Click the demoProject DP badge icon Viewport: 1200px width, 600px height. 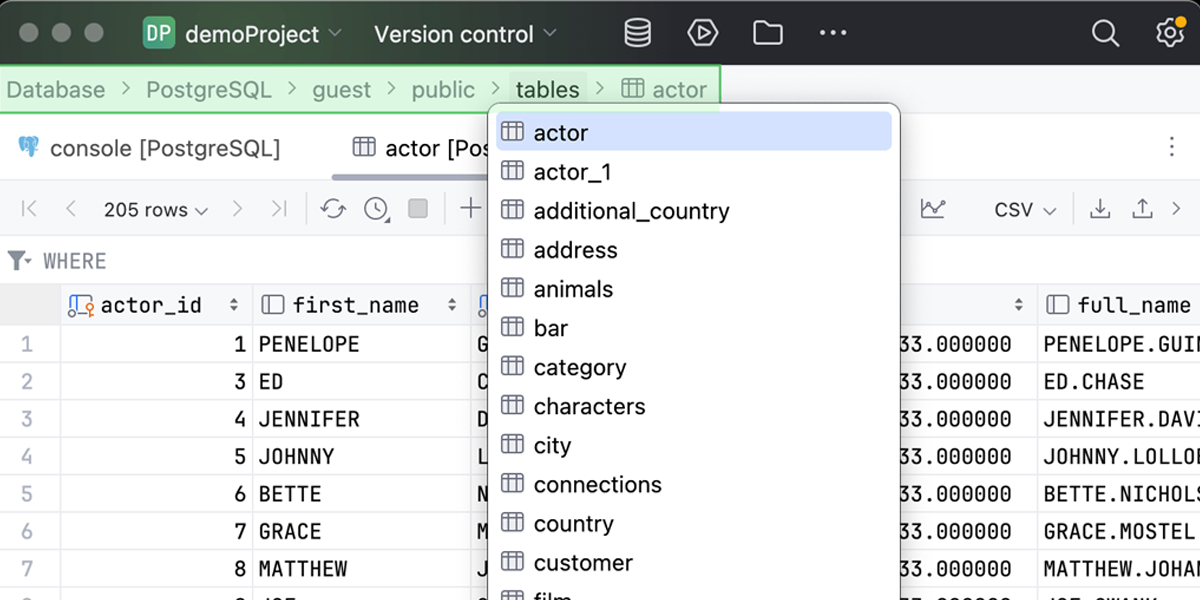coord(158,33)
